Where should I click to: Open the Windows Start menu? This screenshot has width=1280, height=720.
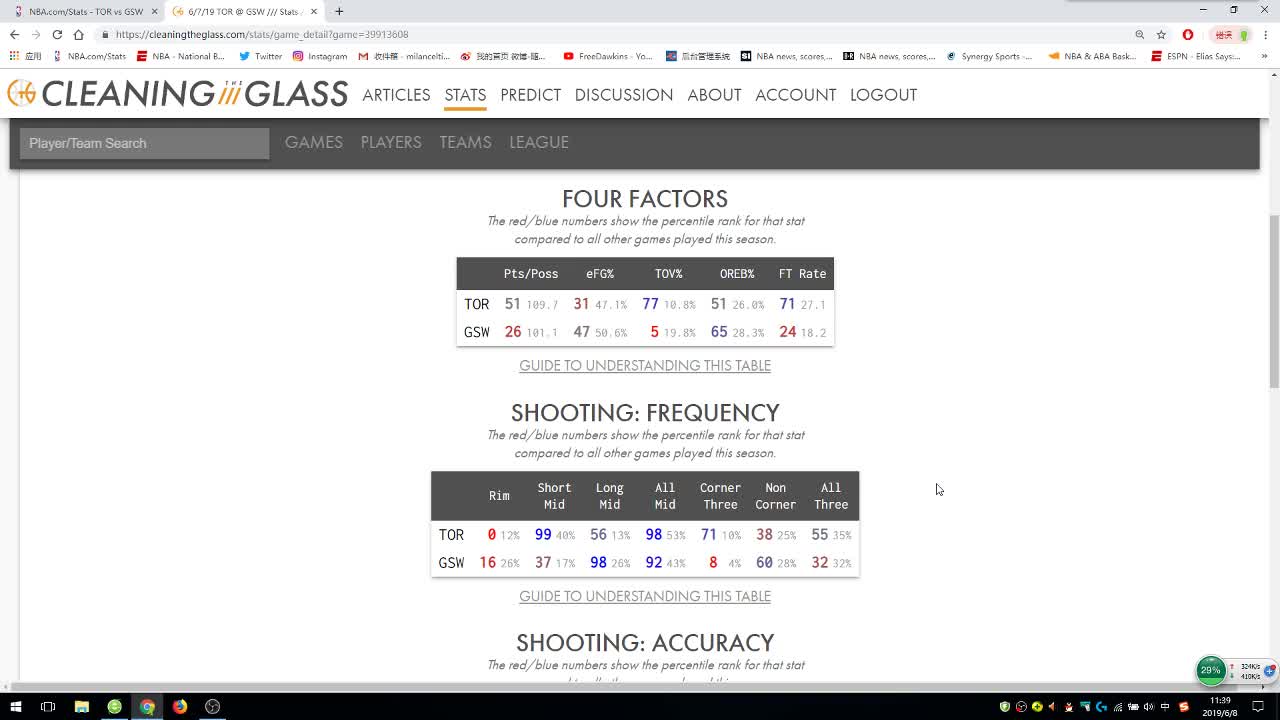(x=15, y=706)
